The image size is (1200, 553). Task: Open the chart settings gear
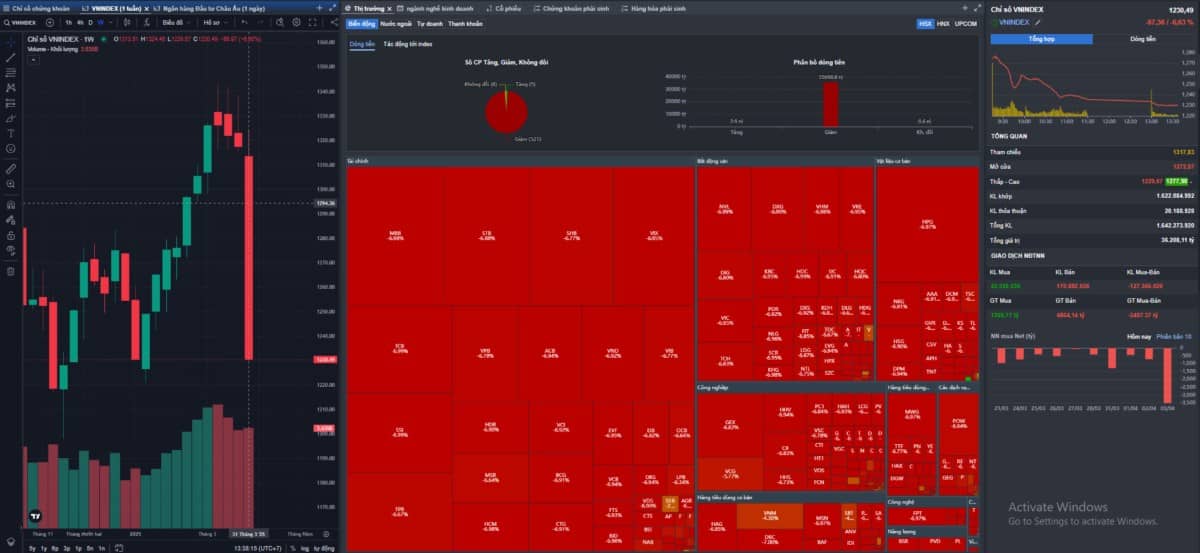[x=296, y=22]
